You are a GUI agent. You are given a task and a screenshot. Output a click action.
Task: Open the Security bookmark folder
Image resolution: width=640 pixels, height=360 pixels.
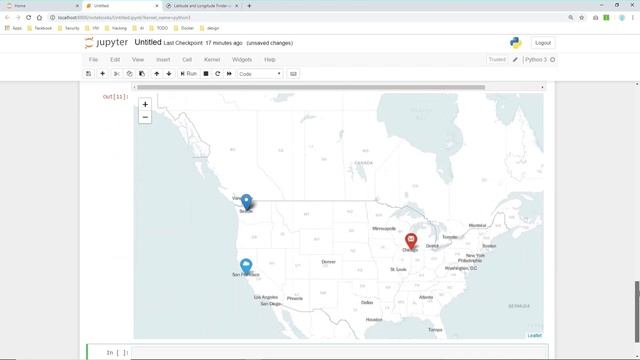coord(69,28)
